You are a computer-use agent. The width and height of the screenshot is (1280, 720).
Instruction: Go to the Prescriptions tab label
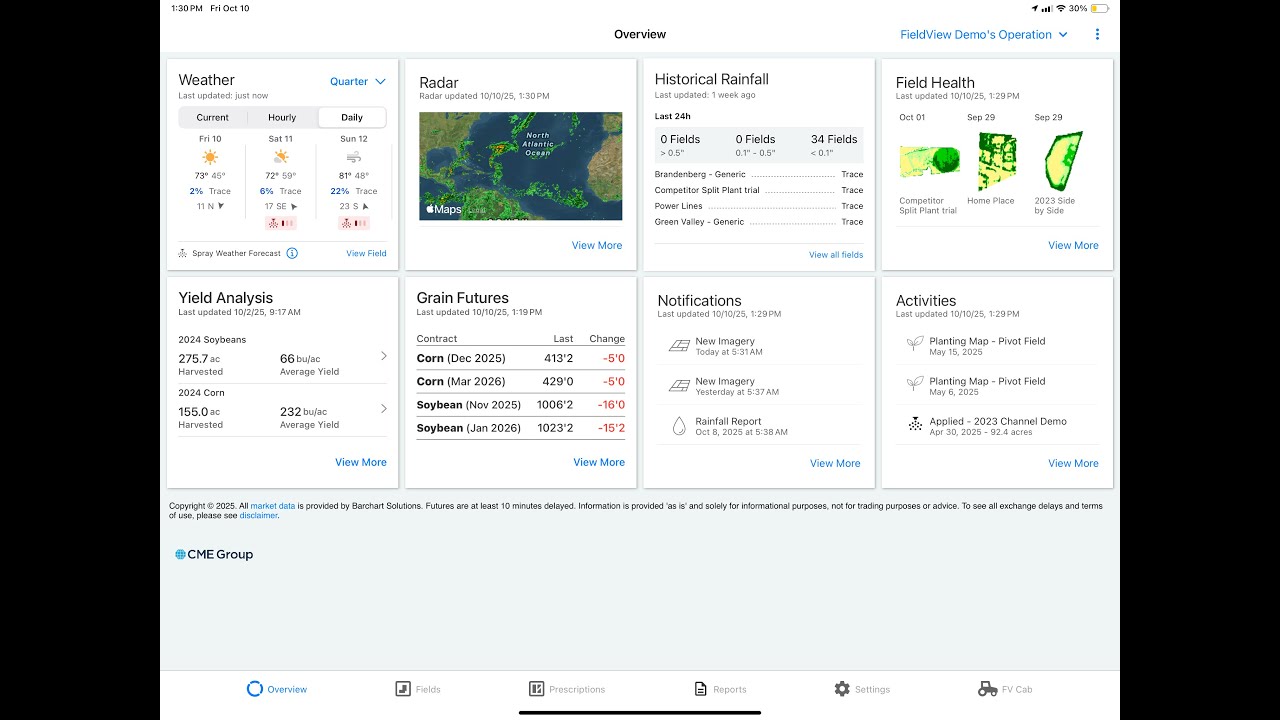(x=577, y=690)
